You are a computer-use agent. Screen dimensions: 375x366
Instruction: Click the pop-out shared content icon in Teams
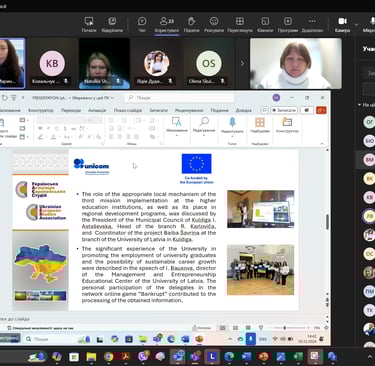click(x=112, y=25)
